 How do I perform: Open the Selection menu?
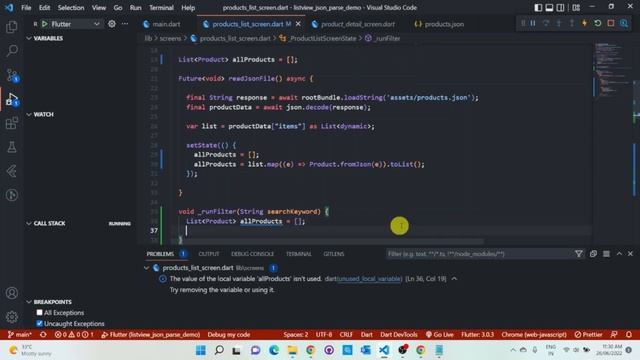coord(71,7)
